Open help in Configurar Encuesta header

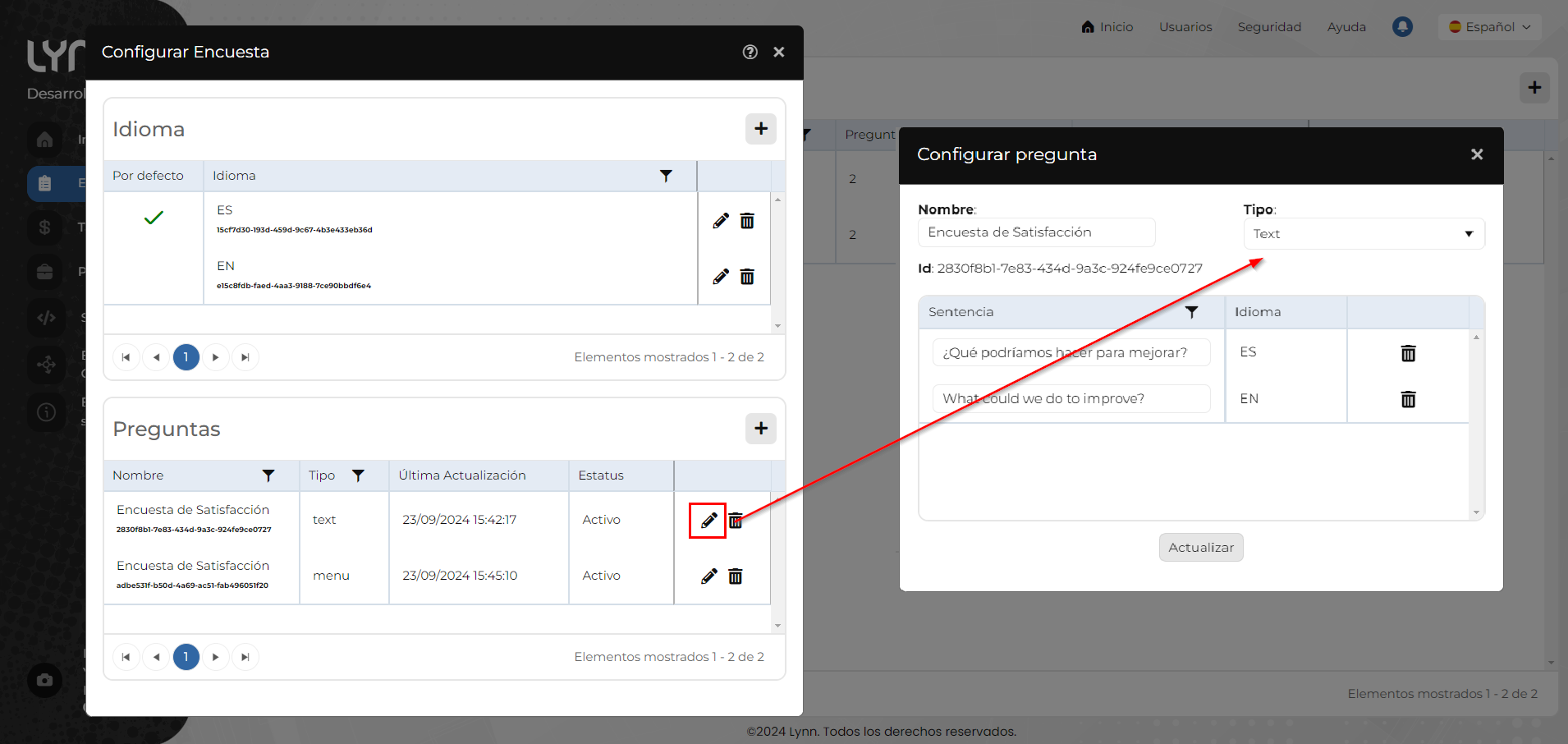point(750,53)
